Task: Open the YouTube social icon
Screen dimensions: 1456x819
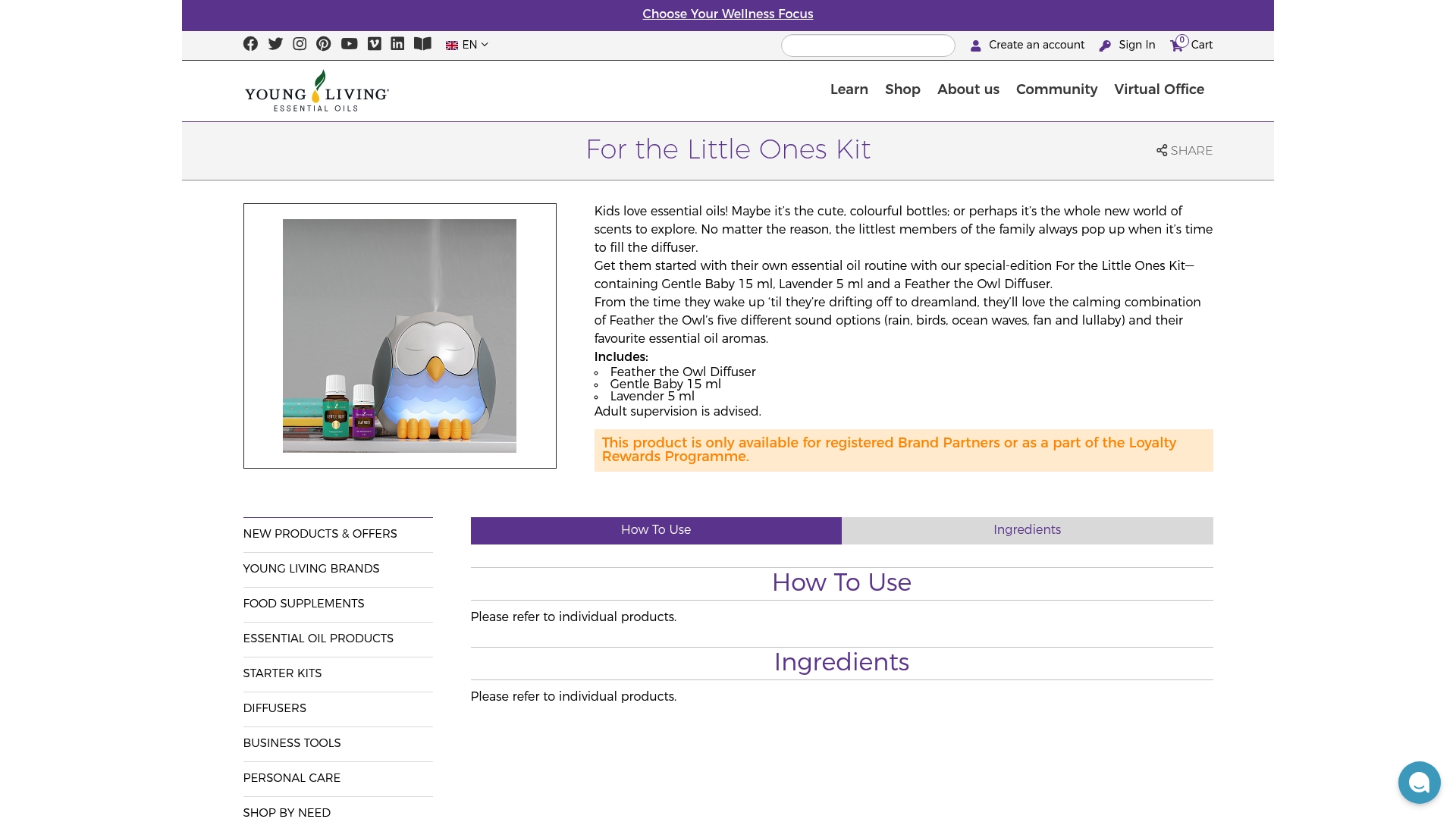Action: tap(349, 44)
